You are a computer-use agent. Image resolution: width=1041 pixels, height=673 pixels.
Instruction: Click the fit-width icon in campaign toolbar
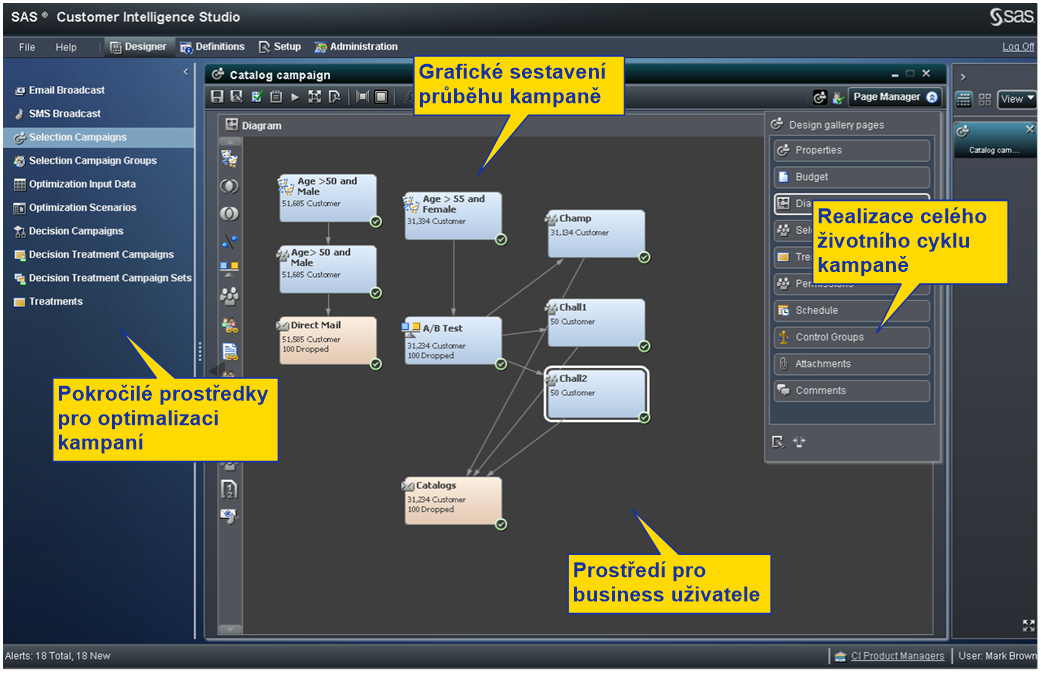(x=362, y=97)
